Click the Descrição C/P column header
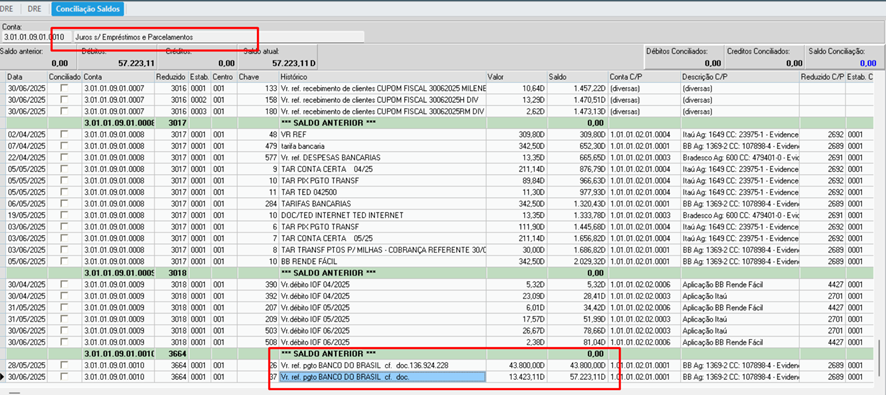 [740, 76]
